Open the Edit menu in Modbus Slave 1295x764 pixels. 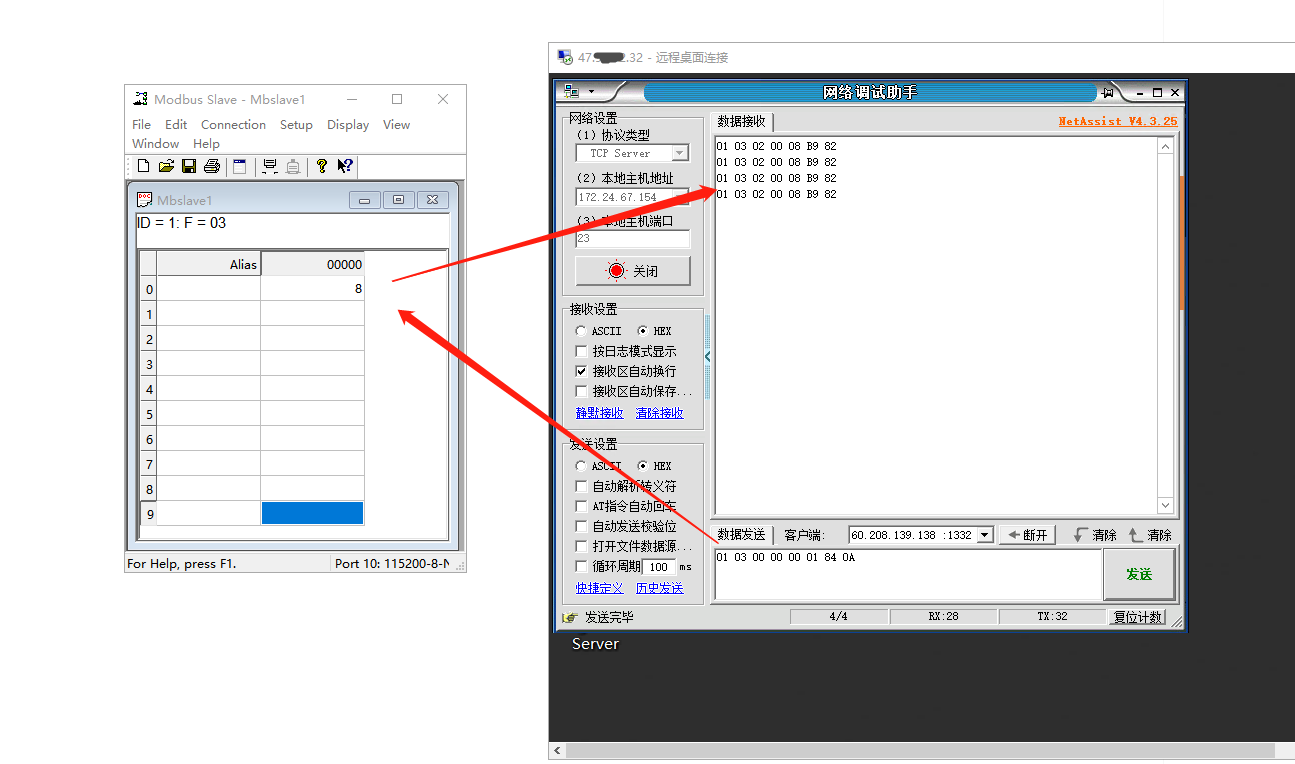[x=176, y=125]
